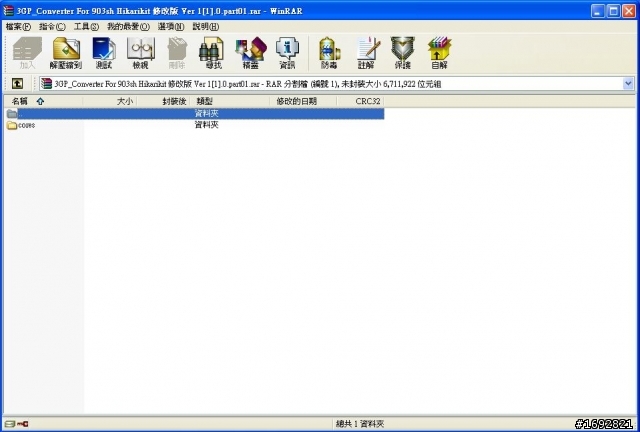Open the View (檢視) tool icon
The image size is (640, 432).
tap(140, 53)
